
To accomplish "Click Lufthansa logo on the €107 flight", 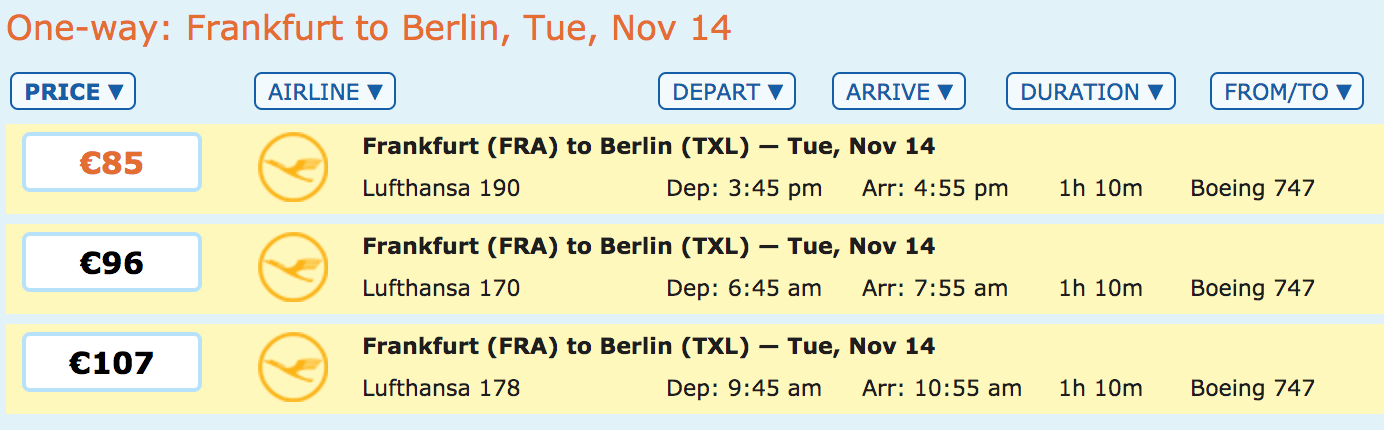I will click(x=293, y=367).
